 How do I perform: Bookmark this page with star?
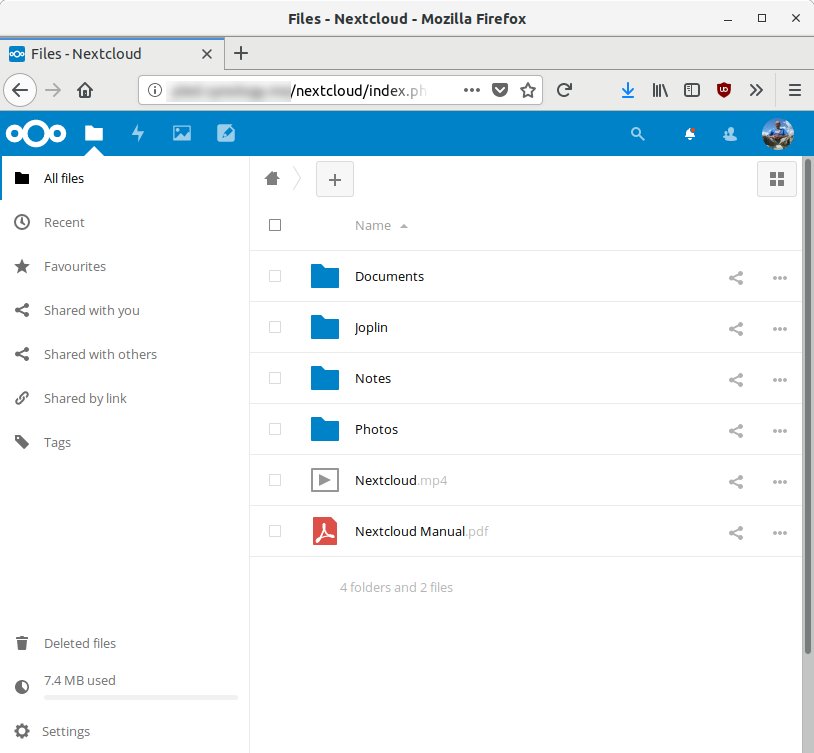(528, 90)
